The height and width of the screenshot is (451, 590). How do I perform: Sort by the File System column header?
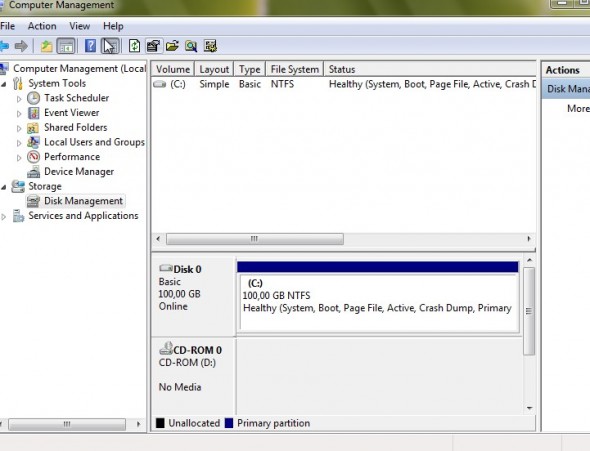pos(295,69)
